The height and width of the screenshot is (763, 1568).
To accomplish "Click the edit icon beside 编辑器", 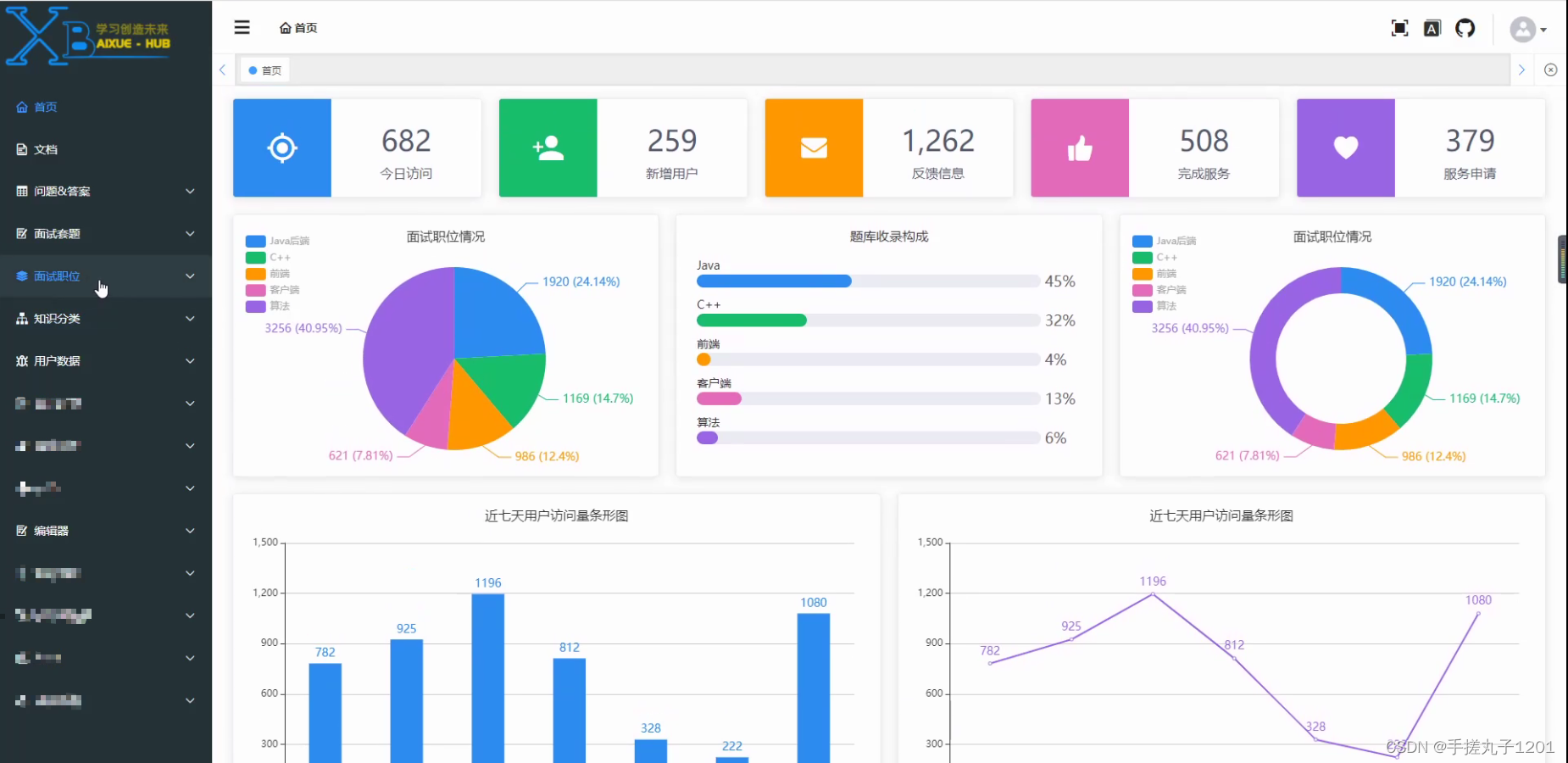I will 22,531.
